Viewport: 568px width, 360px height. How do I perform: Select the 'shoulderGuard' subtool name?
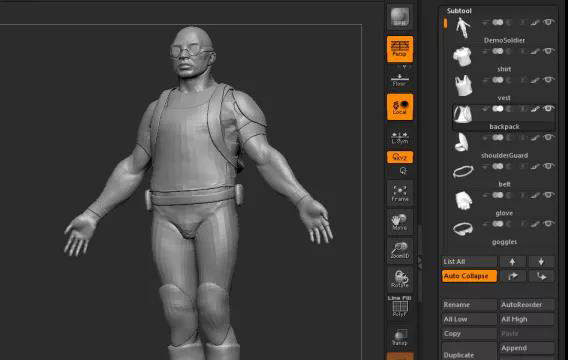click(x=504, y=155)
